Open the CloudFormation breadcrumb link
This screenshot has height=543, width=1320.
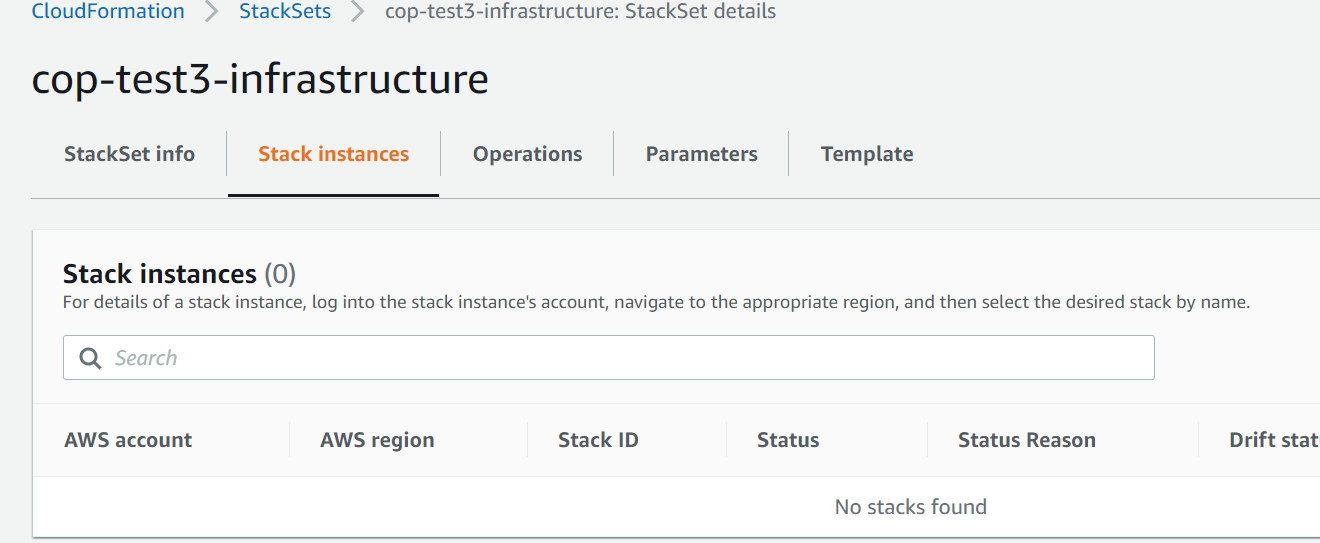point(108,12)
